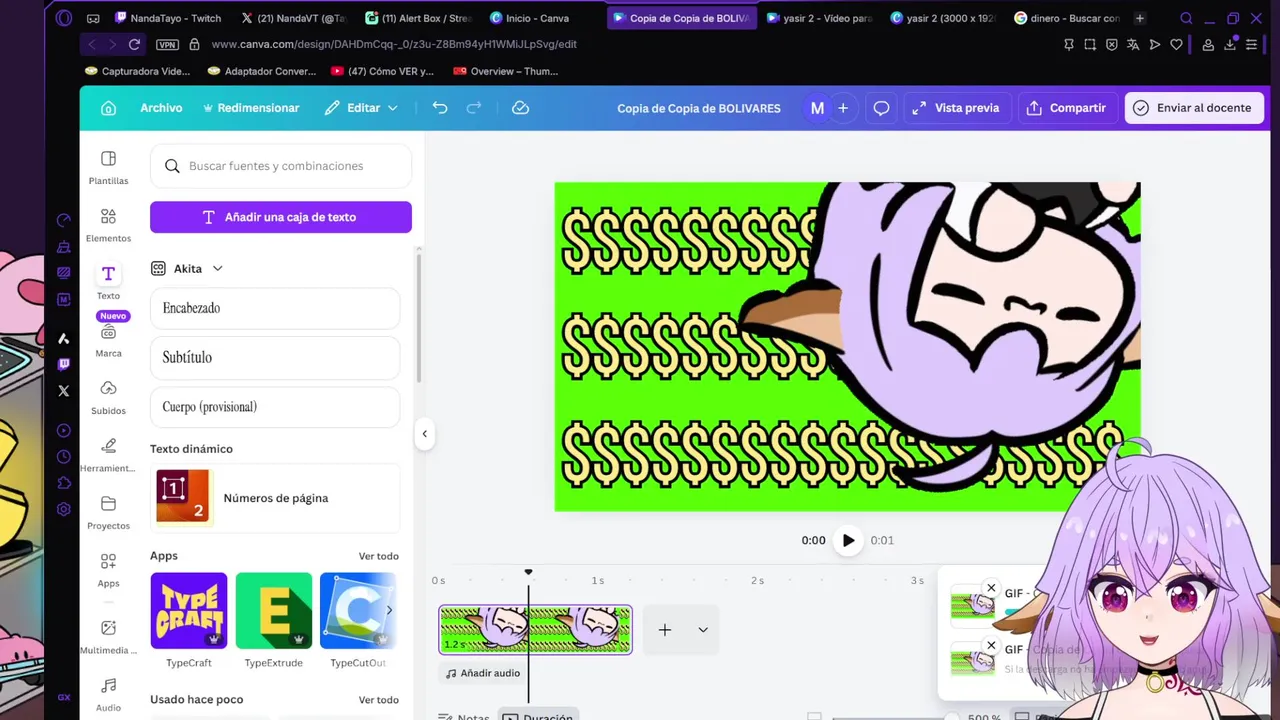Open Proyectos sidebar panel

pos(108,512)
